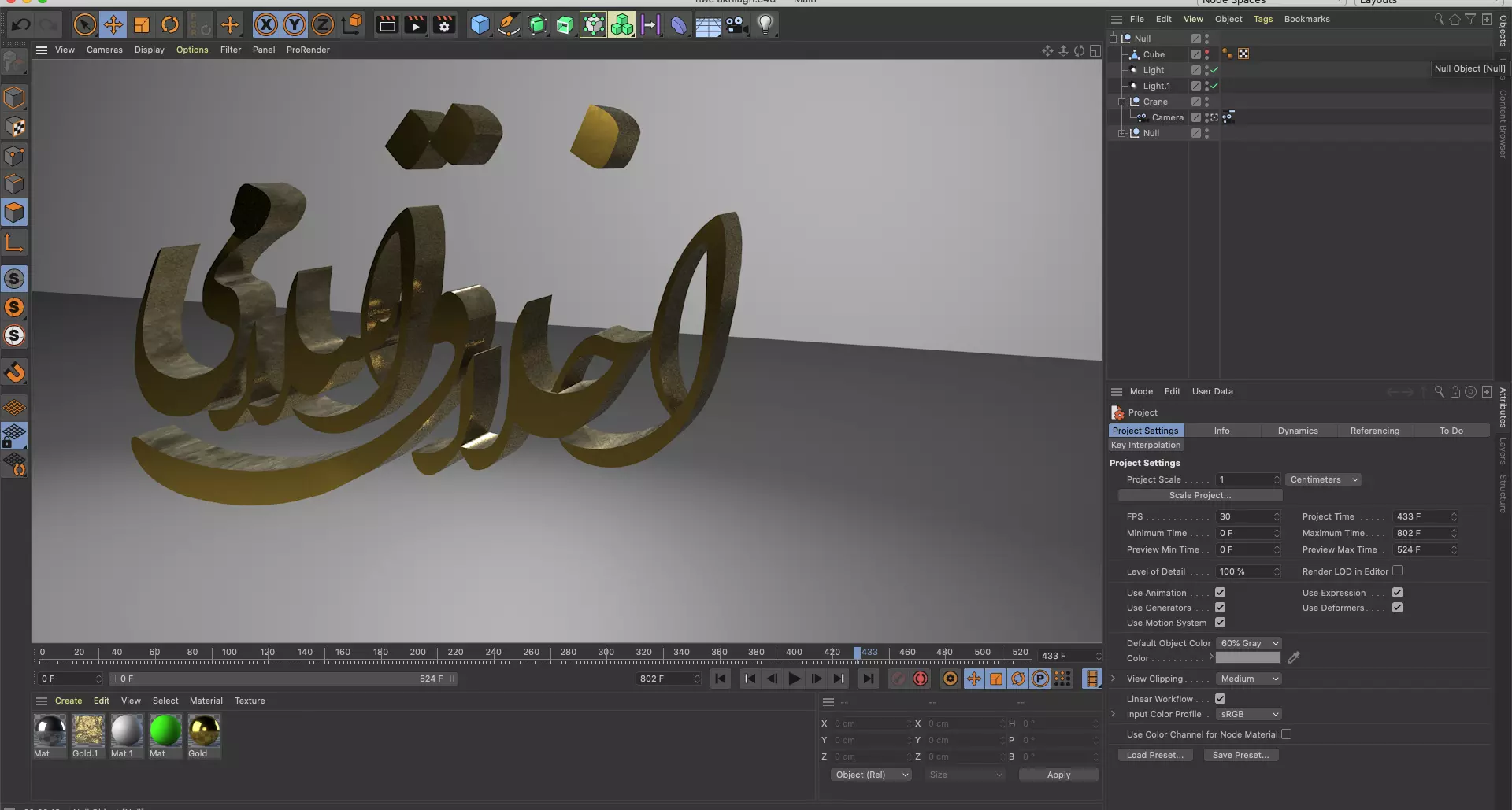Open the Spline Pen tool
Screen dimensions: 1512x810
(509, 24)
